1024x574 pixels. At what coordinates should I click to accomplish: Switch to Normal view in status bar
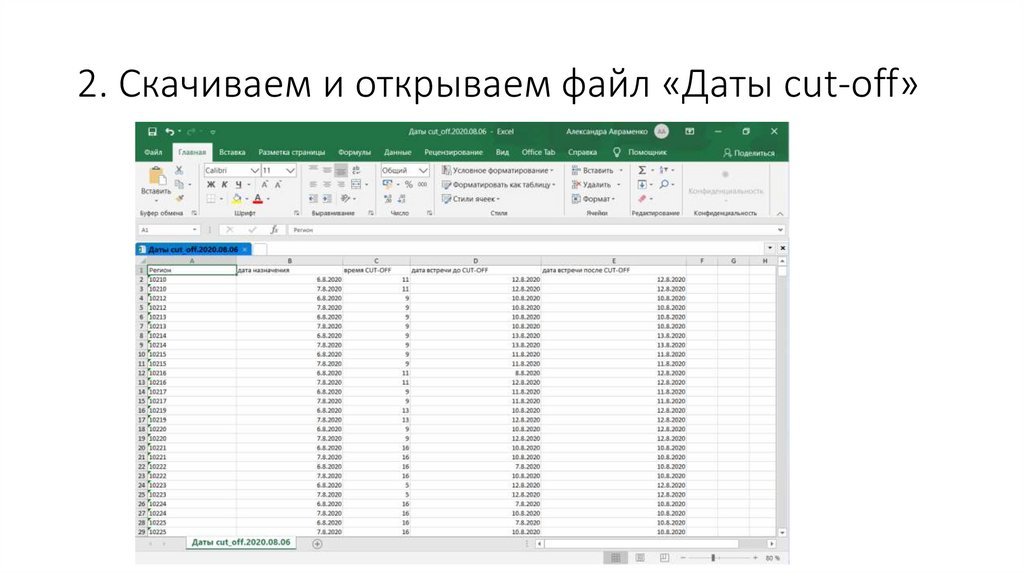click(x=615, y=558)
